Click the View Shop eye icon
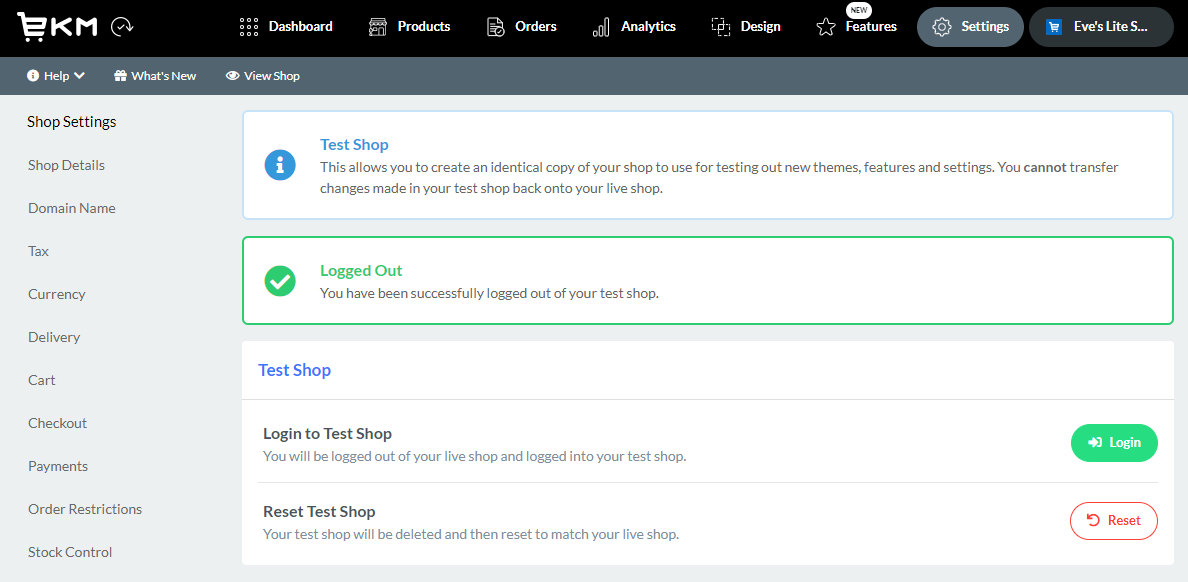The image size is (1188, 582). click(232, 75)
